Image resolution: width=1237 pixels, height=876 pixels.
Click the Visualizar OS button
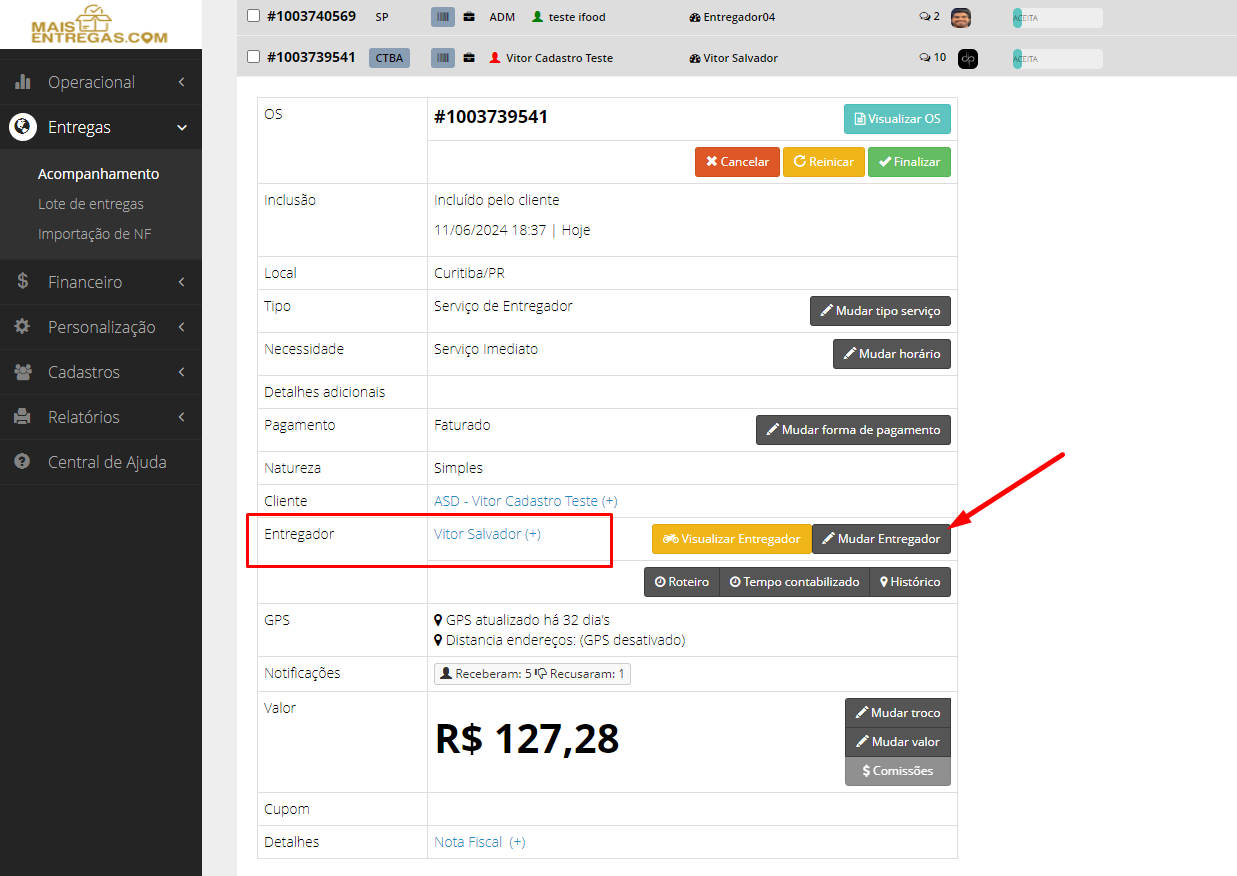pos(897,119)
